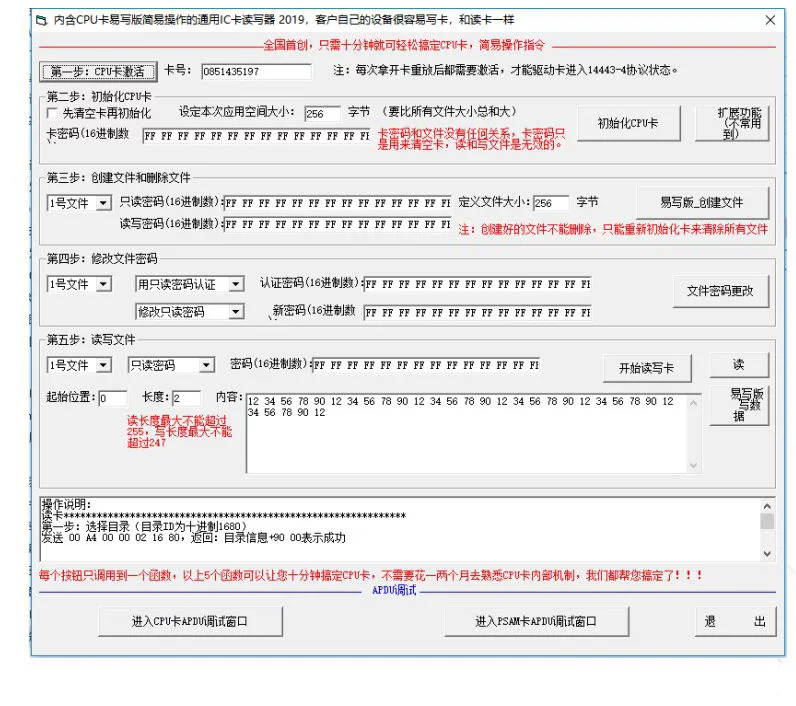Click the 卡密码(16进制数) input field

coord(256,136)
